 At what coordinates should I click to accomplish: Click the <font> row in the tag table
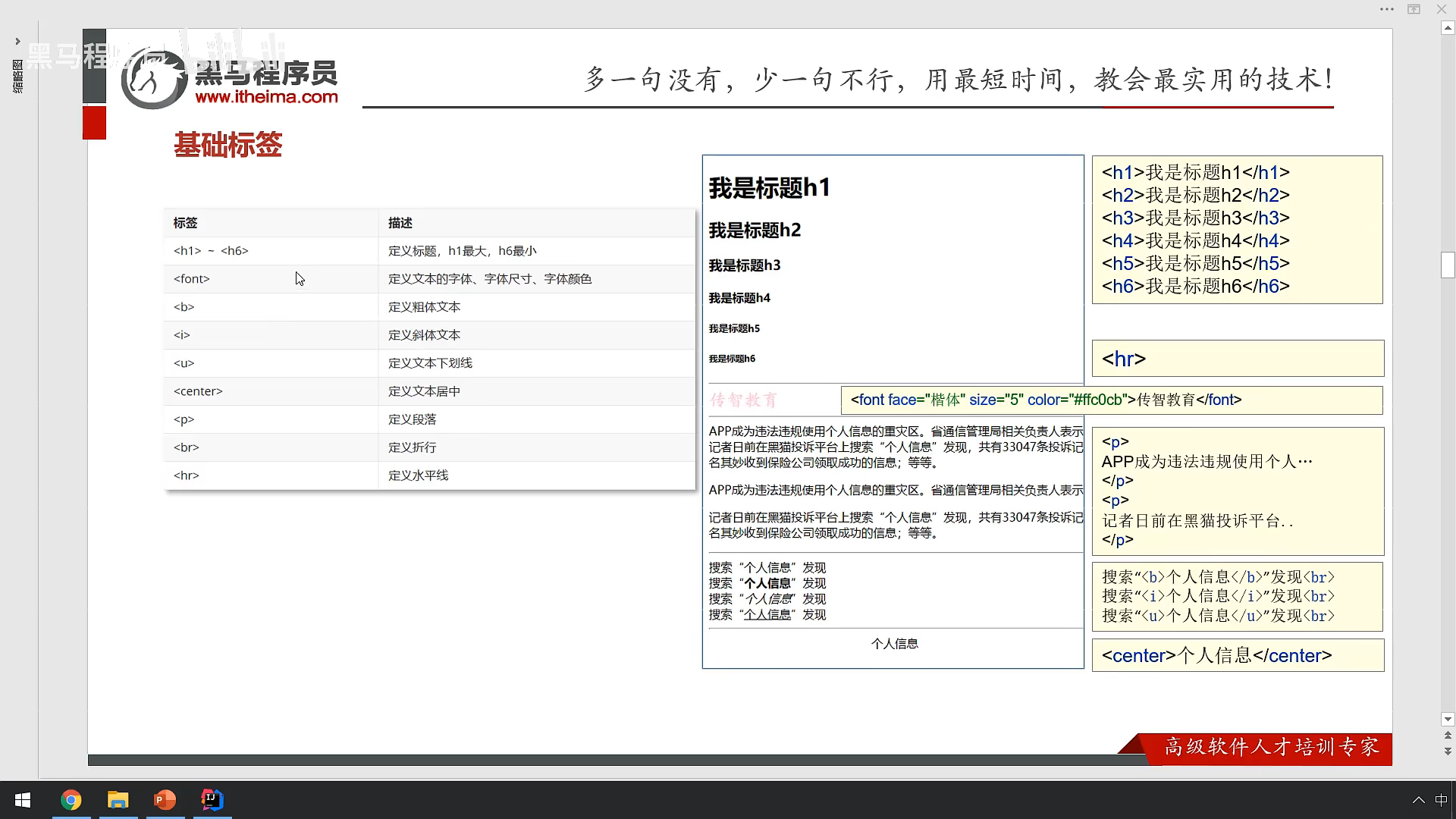point(192,279)
